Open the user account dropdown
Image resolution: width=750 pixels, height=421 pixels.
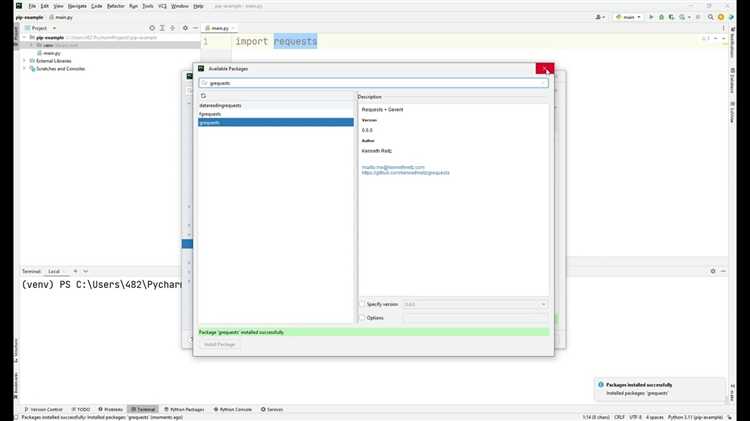(x=600, y=17)
